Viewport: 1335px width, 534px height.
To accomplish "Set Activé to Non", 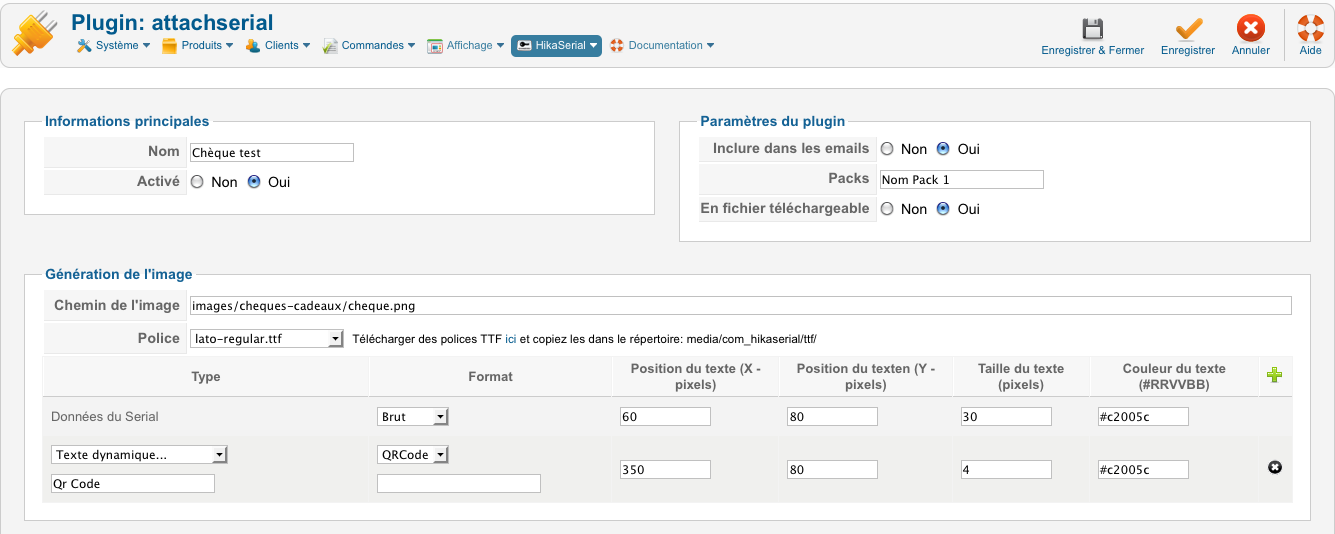I will [197, 182].
